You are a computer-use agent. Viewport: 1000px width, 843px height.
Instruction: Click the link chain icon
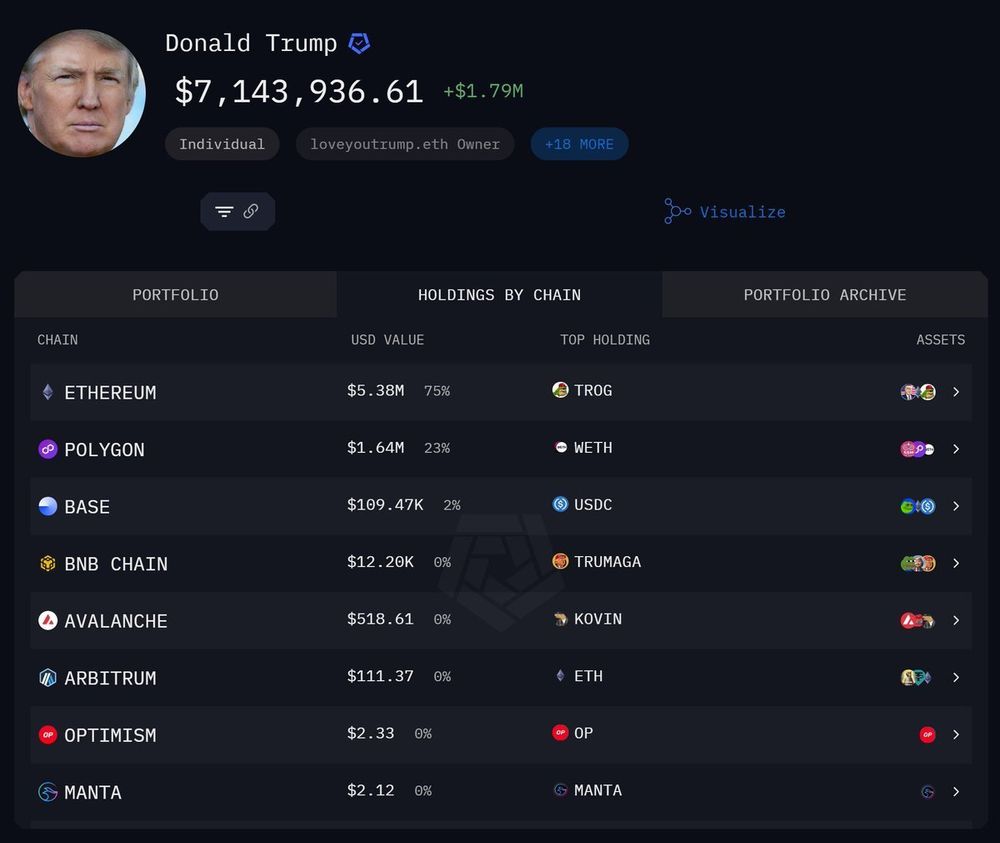coord(251,211)
